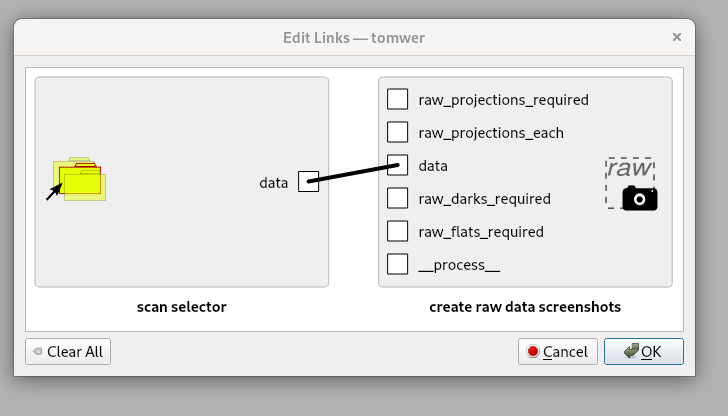
Task: Cancel the Edit Links dialog
Action: point(557,351)
